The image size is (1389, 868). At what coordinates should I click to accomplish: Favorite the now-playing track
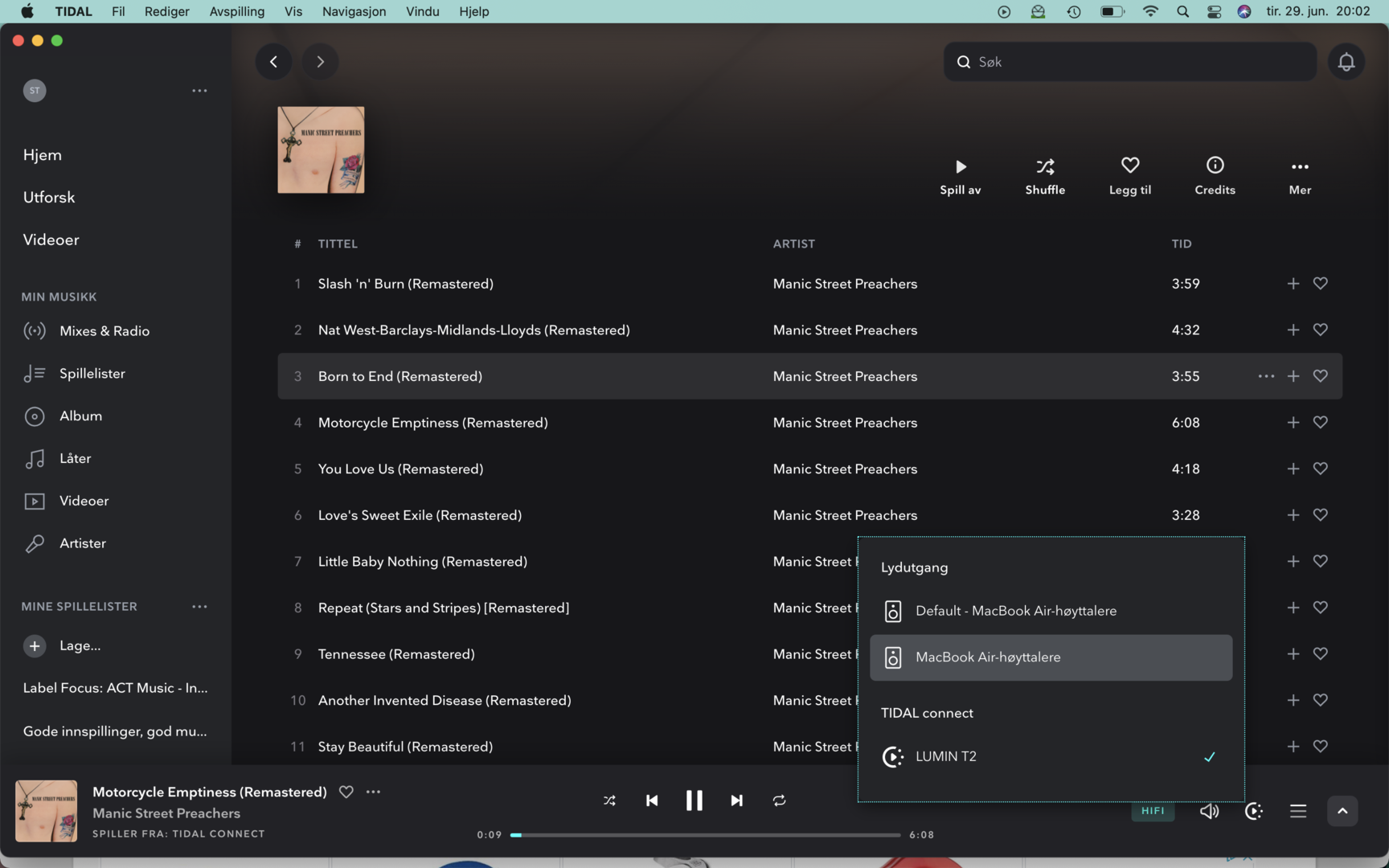pyautogui.click(x=346, y=792)
